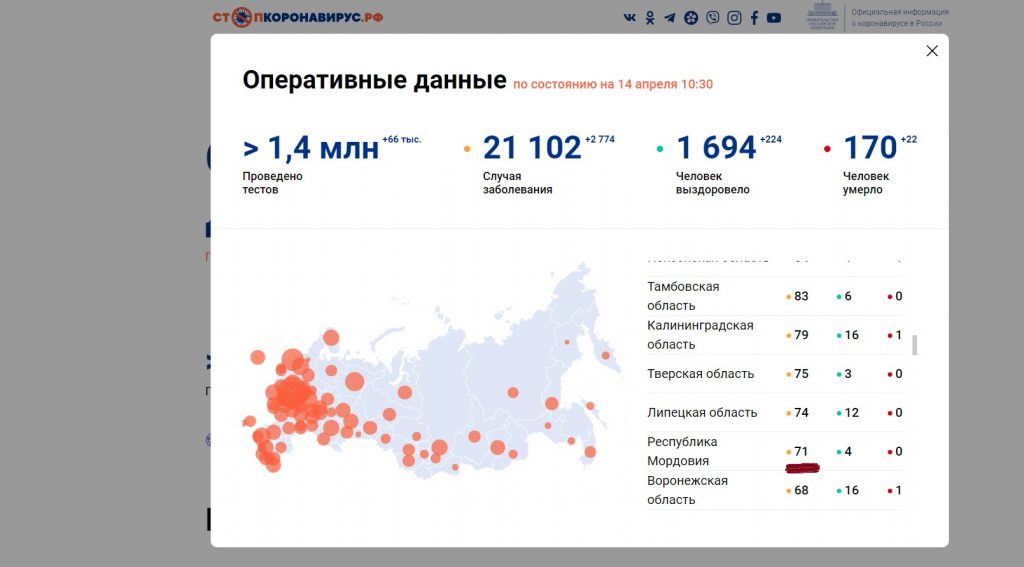Click the '+22' increment label

tap(908, 139)
